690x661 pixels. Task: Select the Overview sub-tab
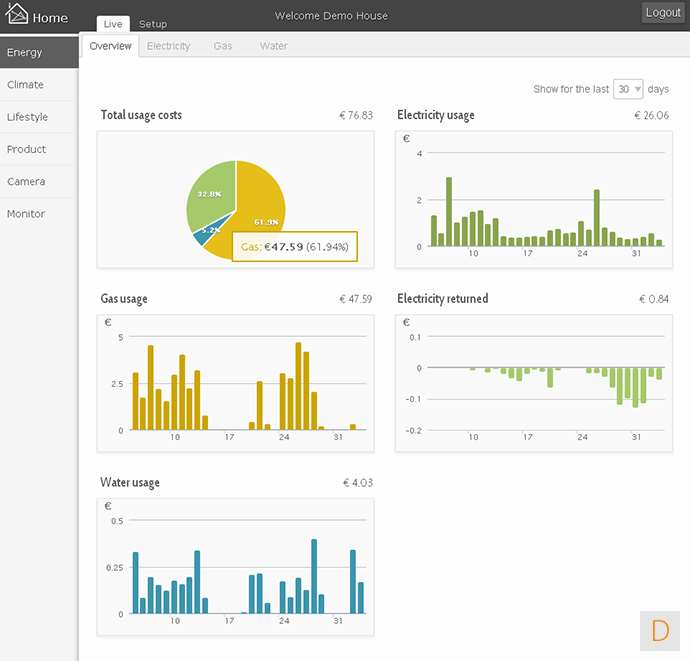pyautogui.click(x=110, y=46)
